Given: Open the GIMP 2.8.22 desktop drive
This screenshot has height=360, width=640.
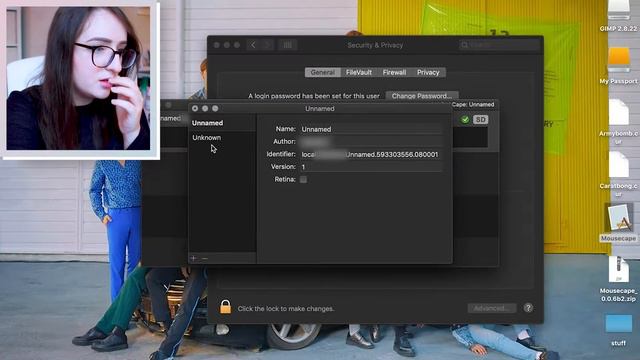Looking at the screenshot, I should (x=618, y=16).
